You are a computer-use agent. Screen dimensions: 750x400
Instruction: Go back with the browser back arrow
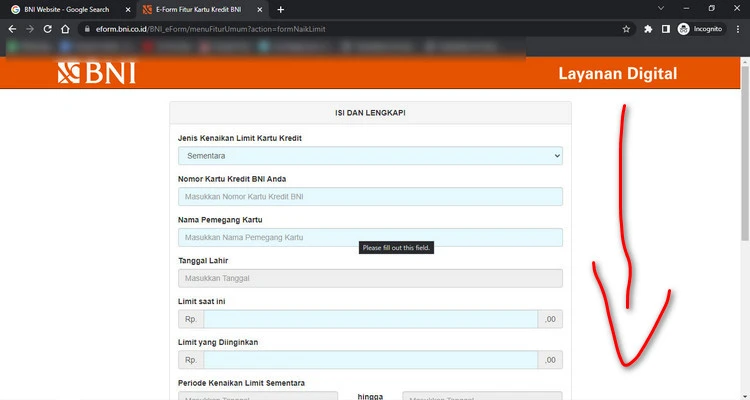tap(12, 29)
